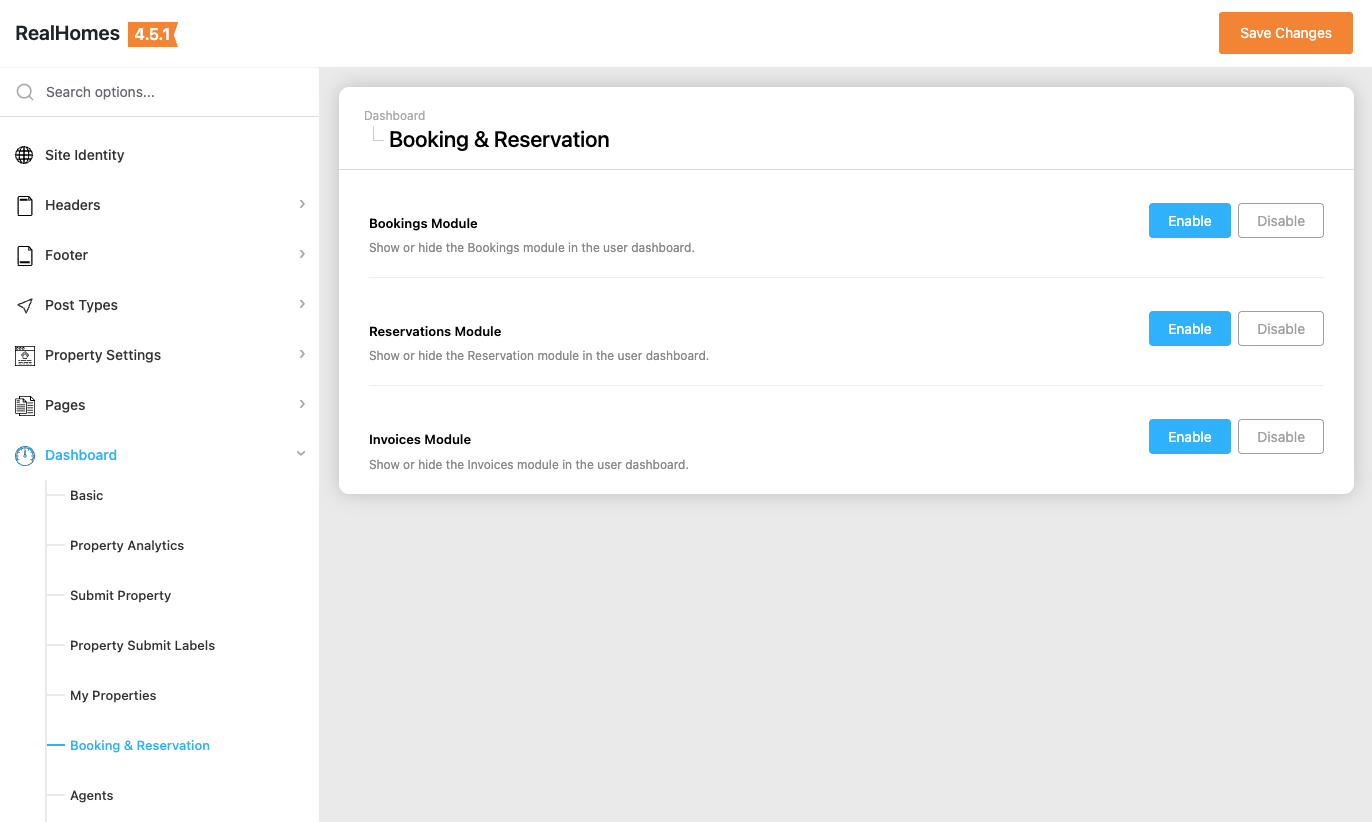The image size is (1372, 822).
Task: Click the Footer document icon
Action: point(25,255)
